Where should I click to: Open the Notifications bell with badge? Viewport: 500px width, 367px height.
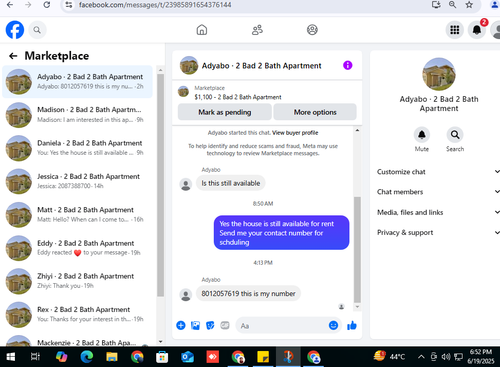click(477, 30)
